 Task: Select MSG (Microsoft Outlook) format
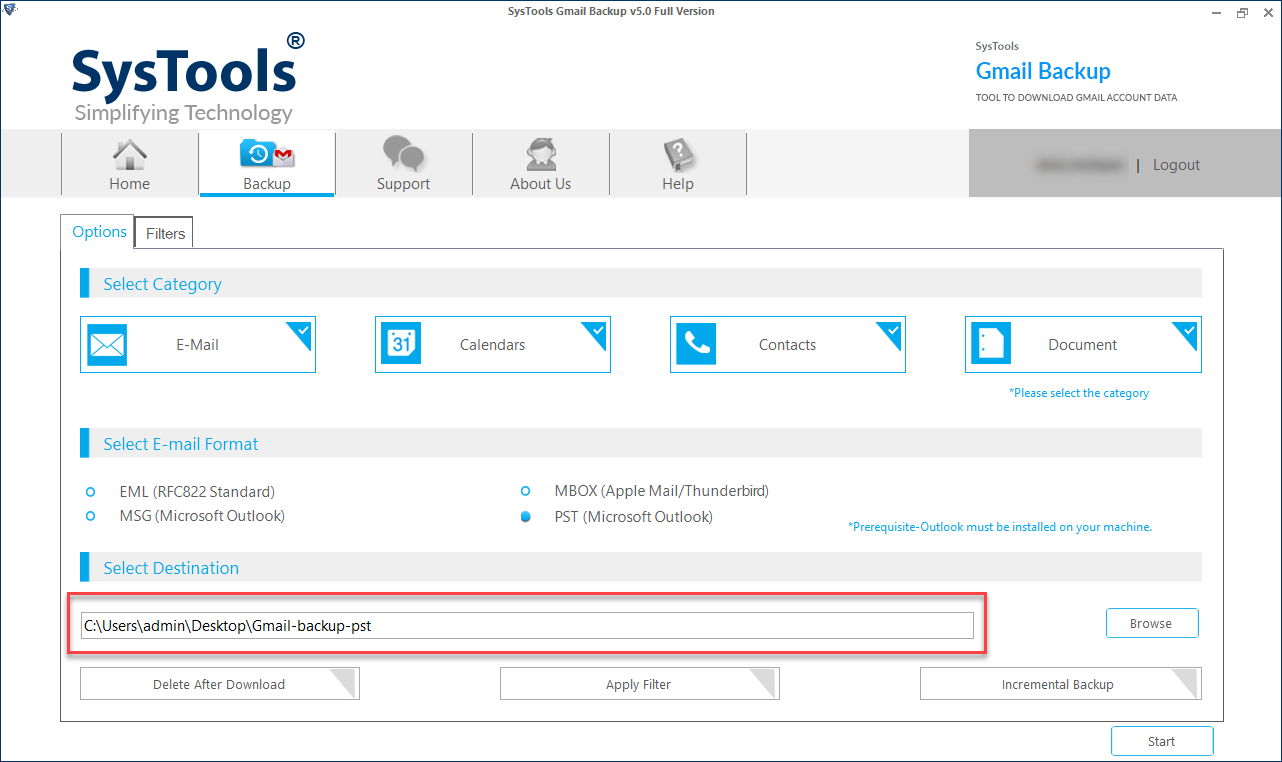[91, 516]
